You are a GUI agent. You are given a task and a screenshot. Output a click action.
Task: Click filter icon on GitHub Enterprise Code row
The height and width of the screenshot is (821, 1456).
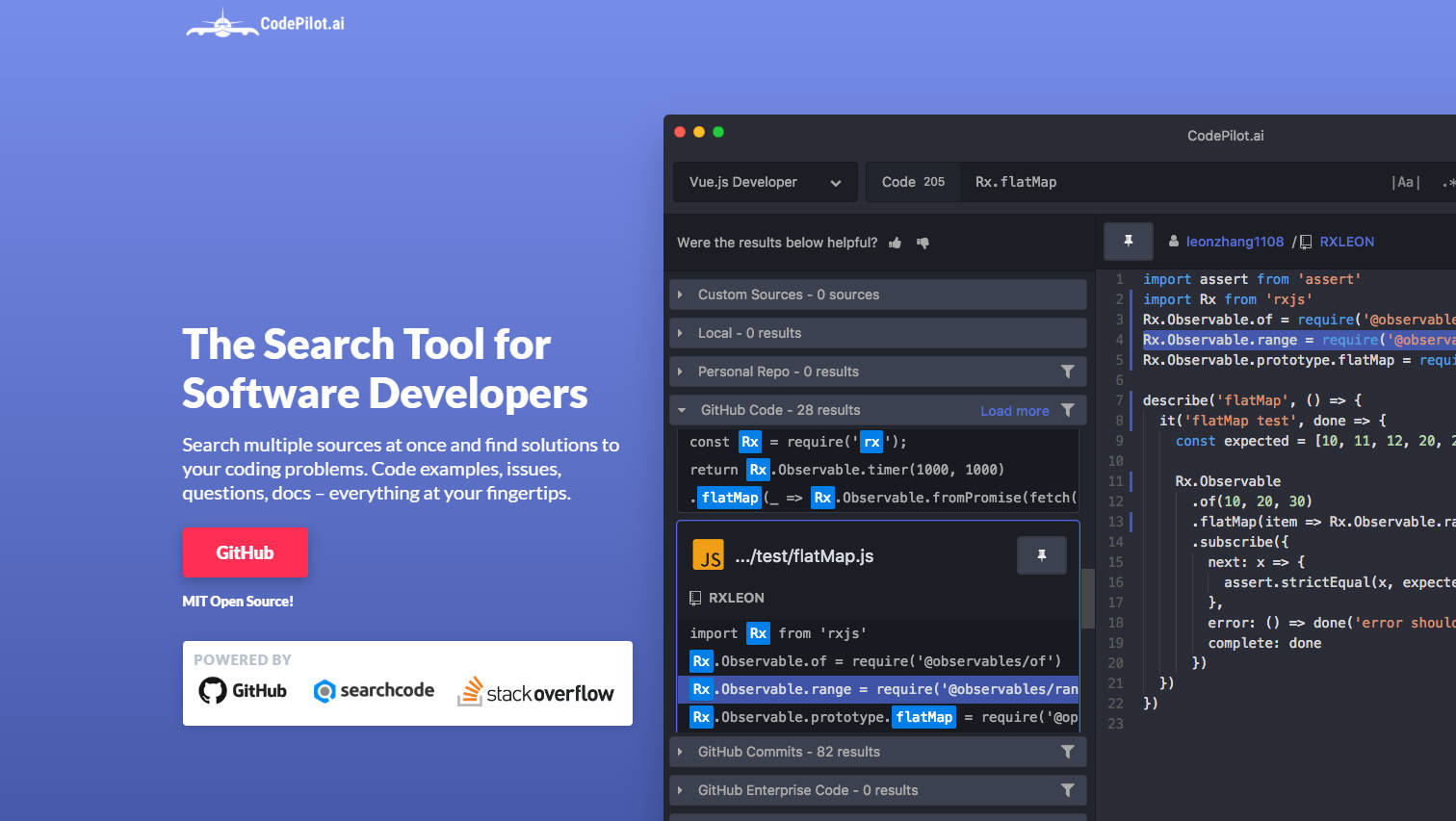(x=1068, y=790)
